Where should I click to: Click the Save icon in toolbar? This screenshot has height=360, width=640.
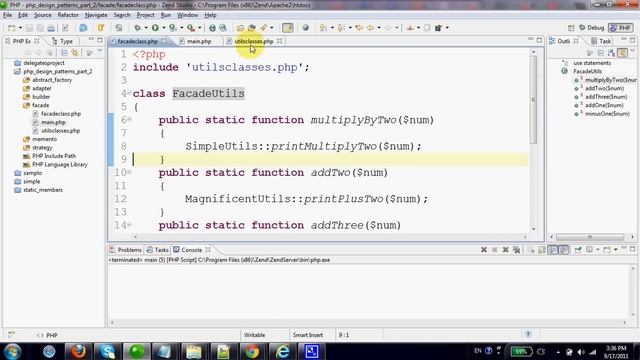pos(29,28)
